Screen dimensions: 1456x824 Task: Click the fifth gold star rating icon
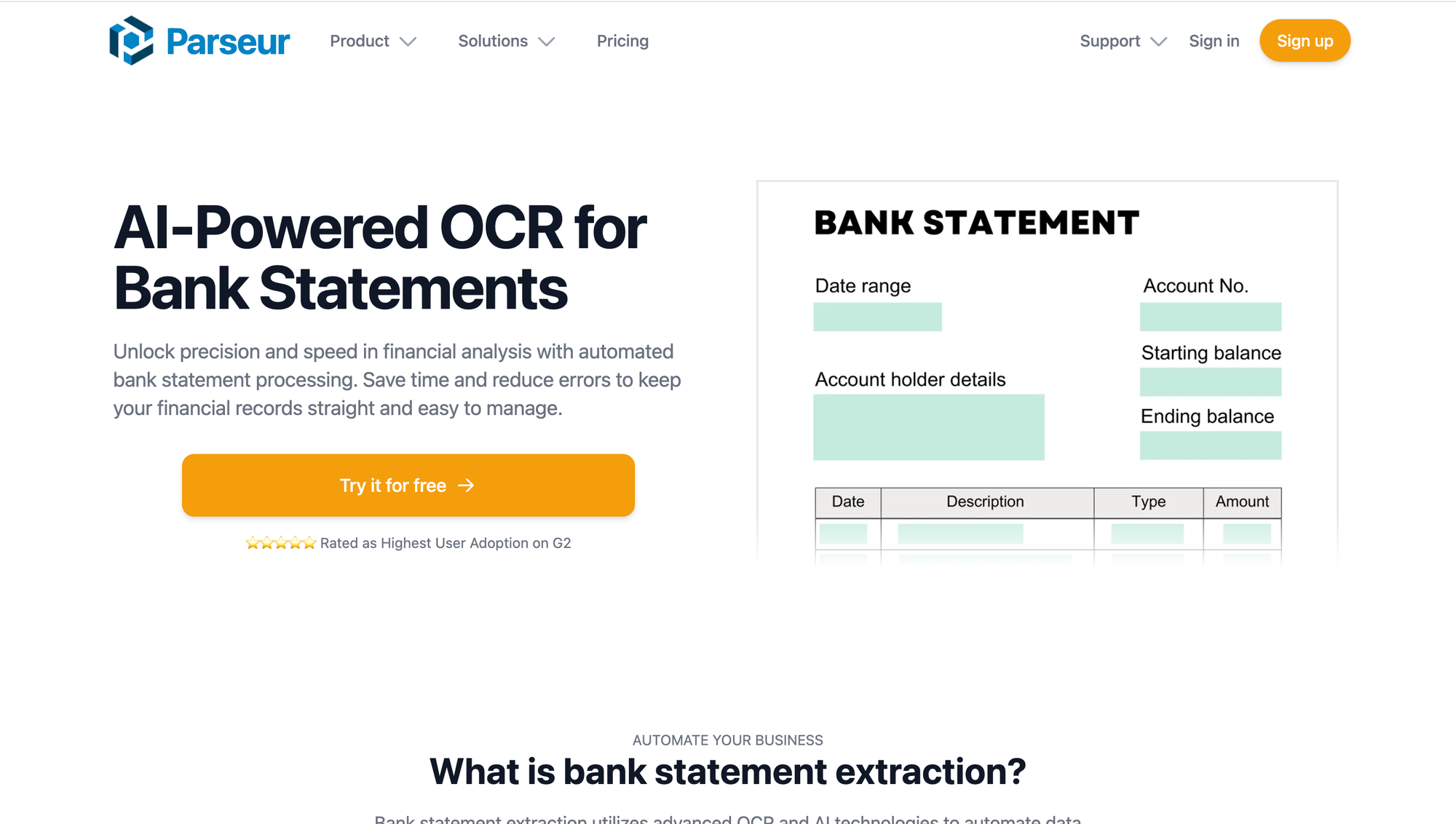coord(309,542)
